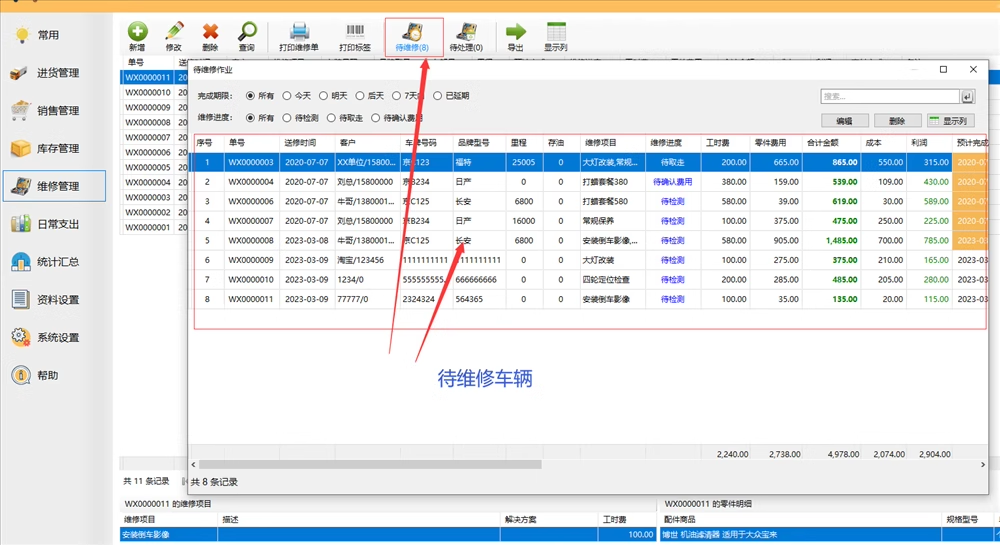Screen dimensions: 1000x545
Task: Sort by the 利润 column header
Action: pyautogui.click(x=929, y=143)
